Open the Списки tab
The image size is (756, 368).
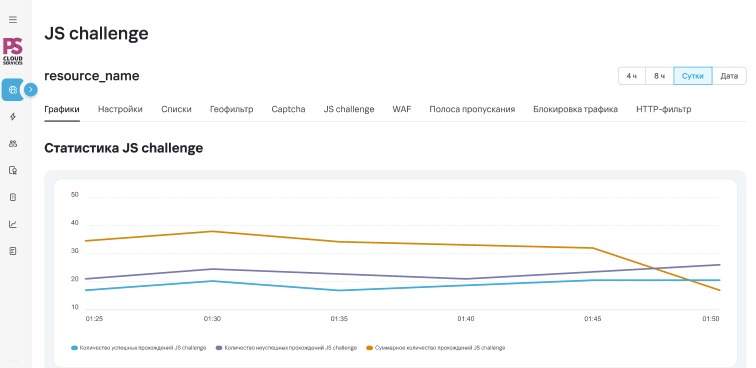pyautogui.click(x=176, y=109)
